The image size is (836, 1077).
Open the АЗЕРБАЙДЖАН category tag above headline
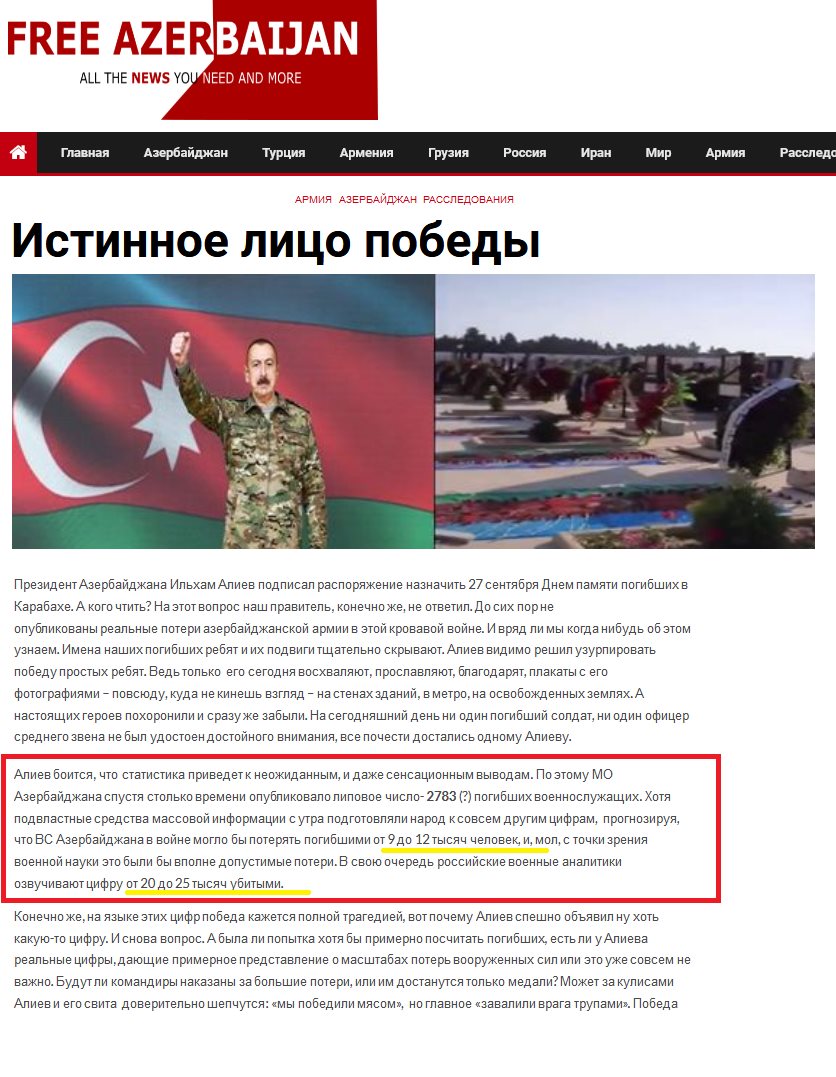click(377, 199)
